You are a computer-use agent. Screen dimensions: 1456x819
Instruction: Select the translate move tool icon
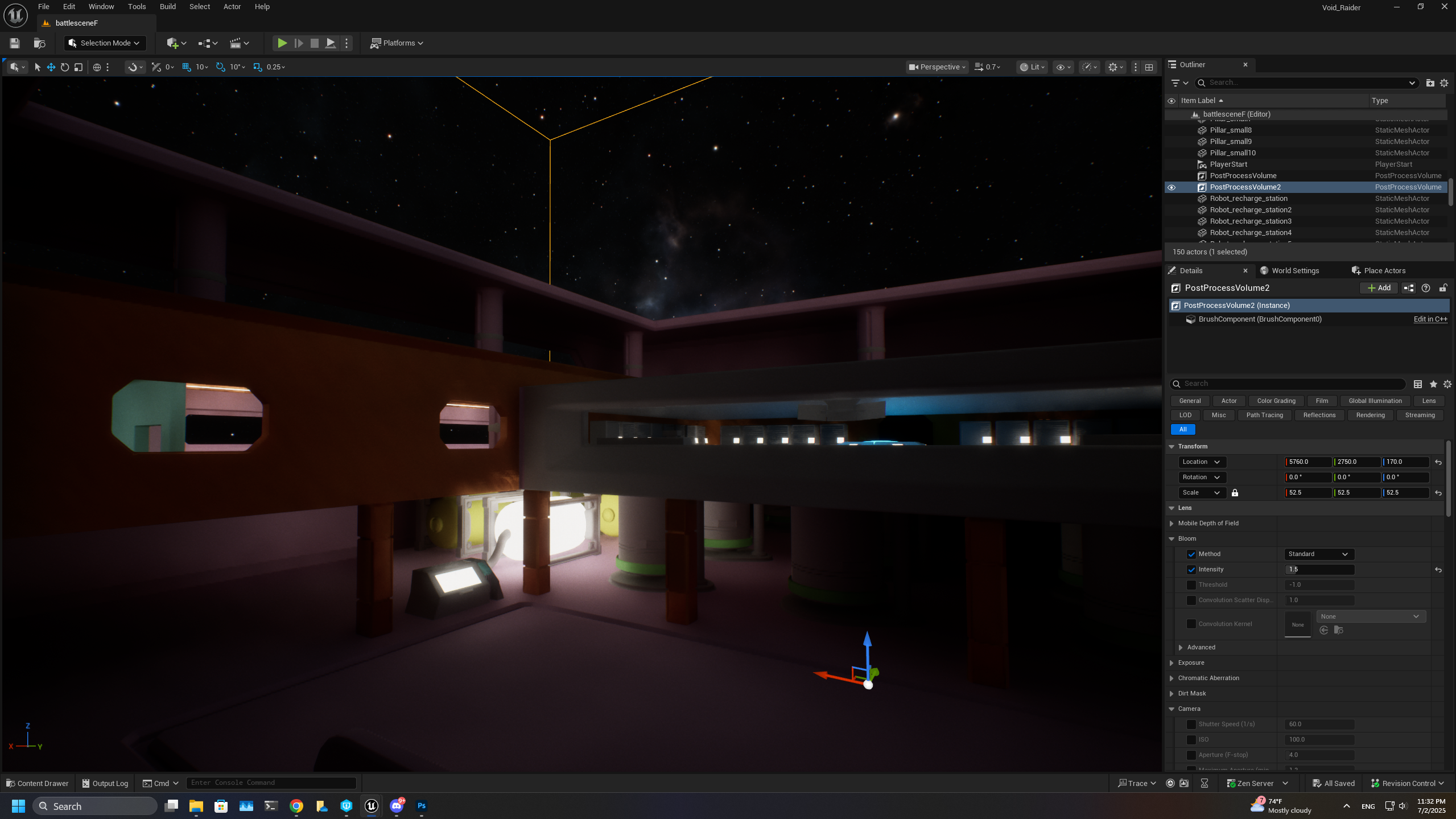point(51,67)
